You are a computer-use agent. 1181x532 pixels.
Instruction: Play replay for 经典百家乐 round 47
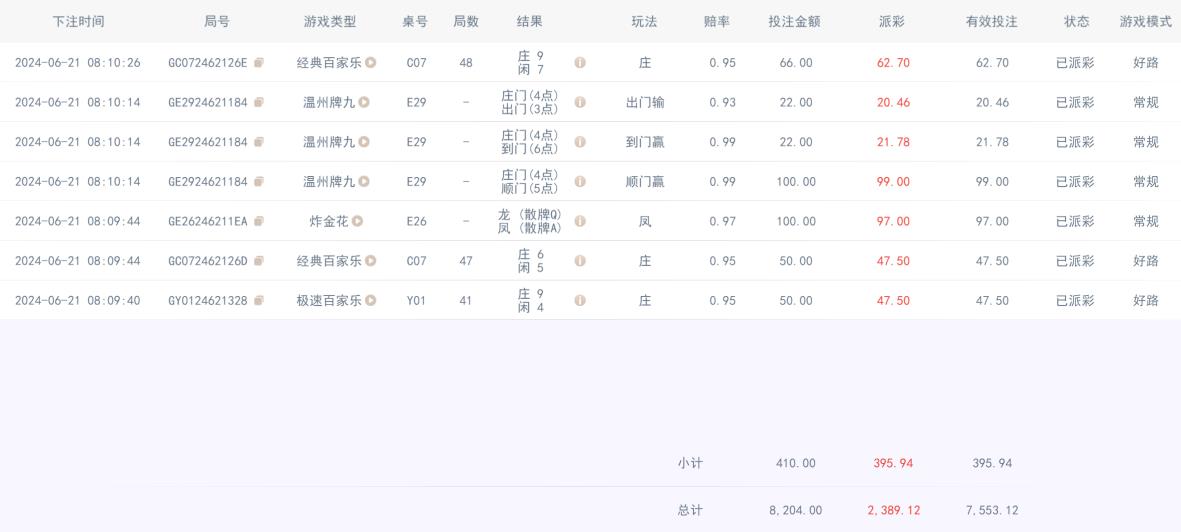(371, 261)
